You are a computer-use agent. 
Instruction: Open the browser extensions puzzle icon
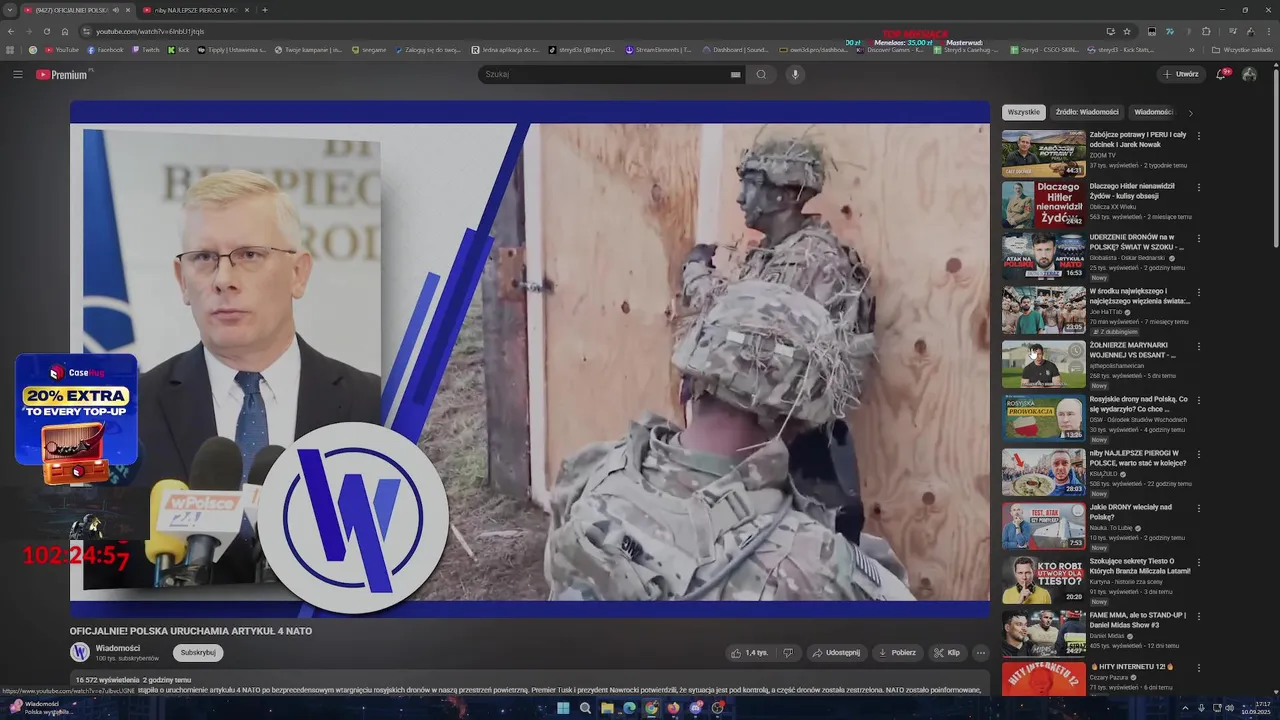(1205, 31)
